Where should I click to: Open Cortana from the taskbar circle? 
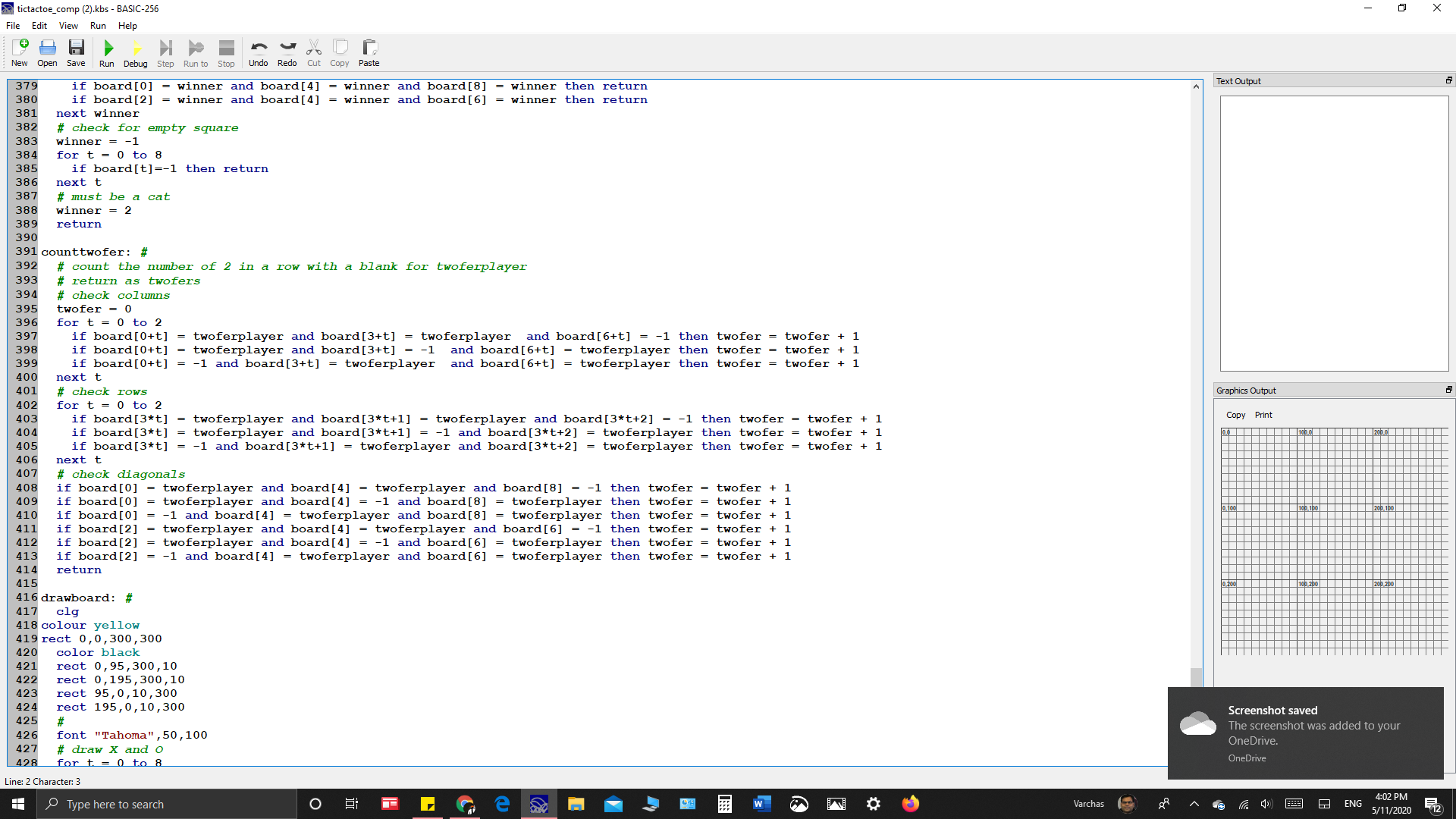pos(315,804)
